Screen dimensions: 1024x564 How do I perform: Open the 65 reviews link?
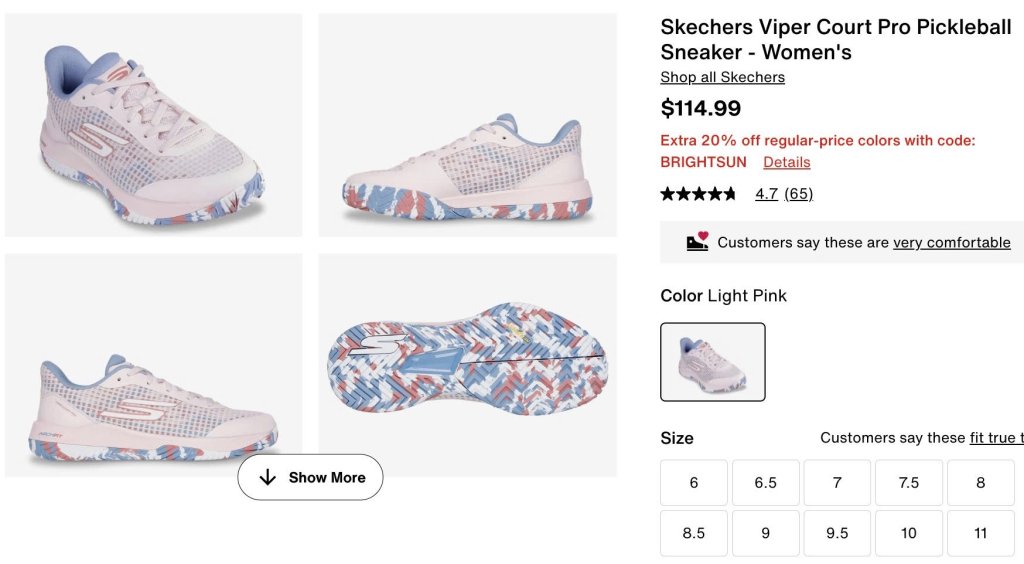click(x=798, y=194)
